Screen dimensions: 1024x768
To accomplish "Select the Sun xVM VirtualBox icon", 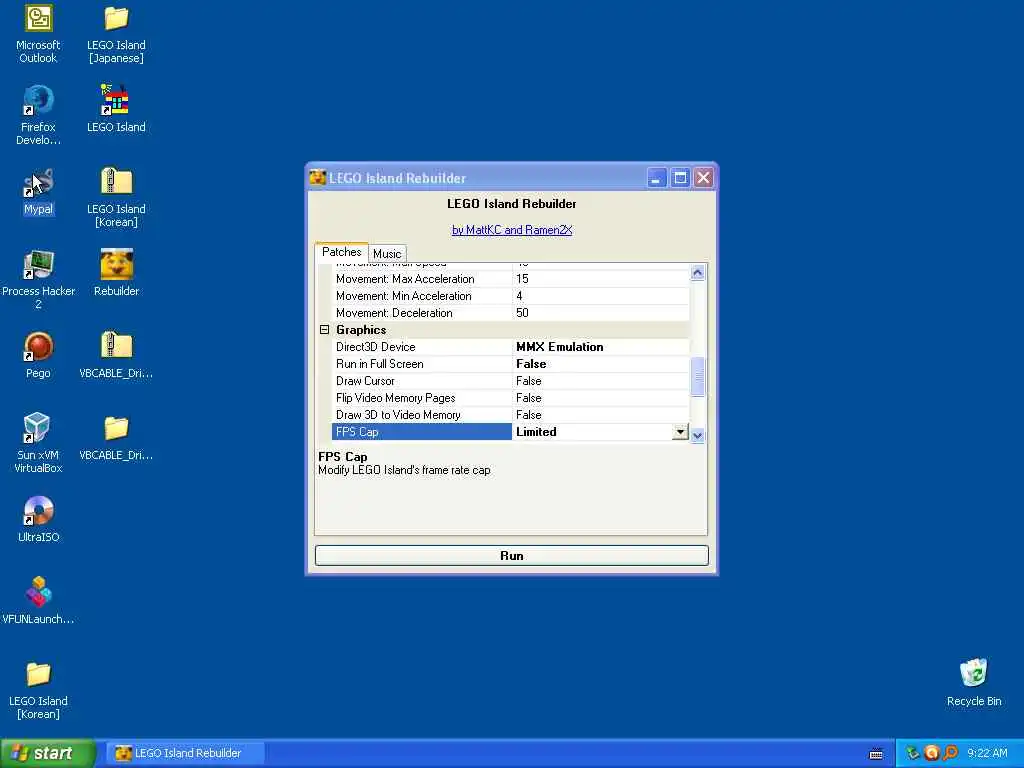I will (38, 429).
